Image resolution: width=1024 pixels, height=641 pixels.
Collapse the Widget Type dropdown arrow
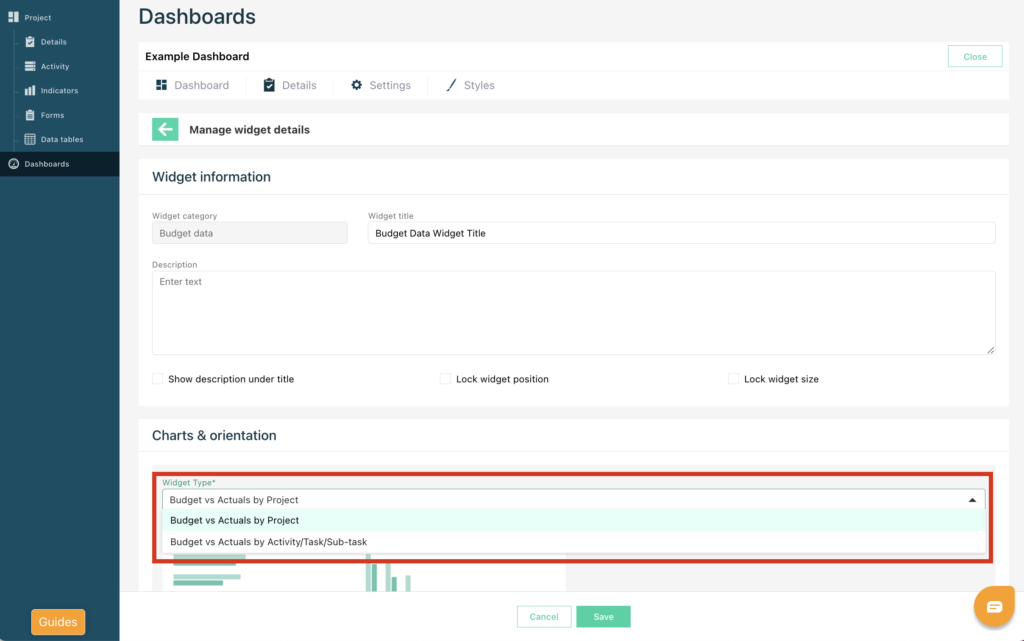click(972, 500)
